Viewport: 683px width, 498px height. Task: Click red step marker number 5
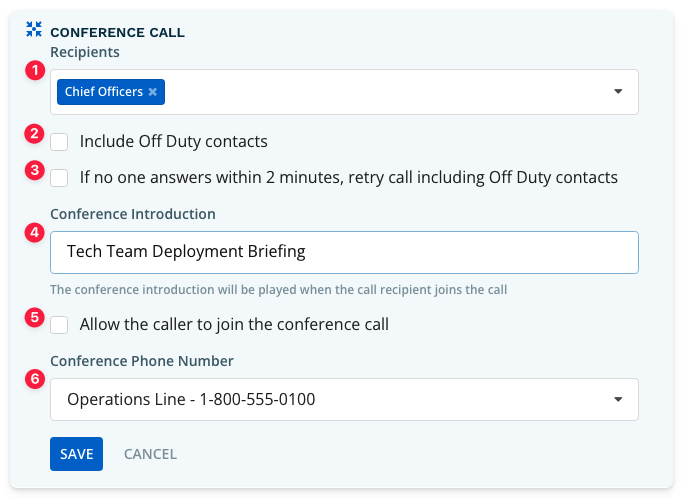(34, 317)
